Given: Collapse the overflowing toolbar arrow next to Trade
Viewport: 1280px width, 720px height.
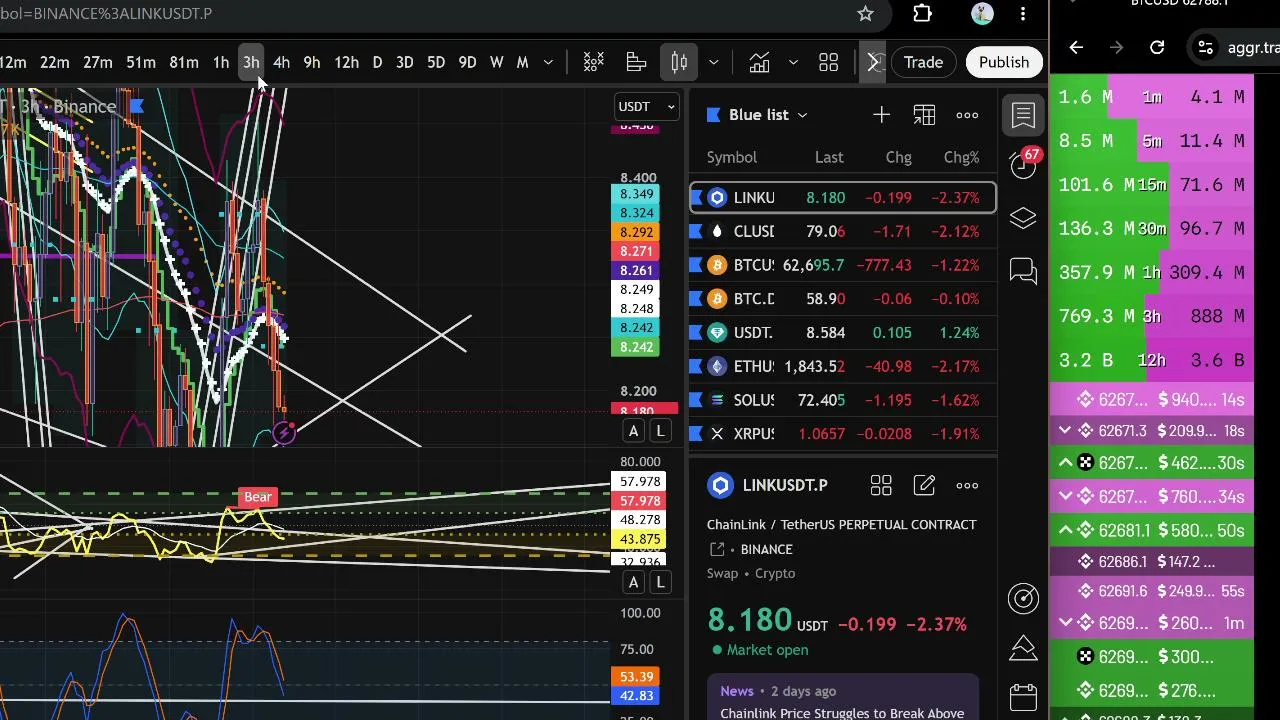Looking at the screenshot, I should 873,62.
